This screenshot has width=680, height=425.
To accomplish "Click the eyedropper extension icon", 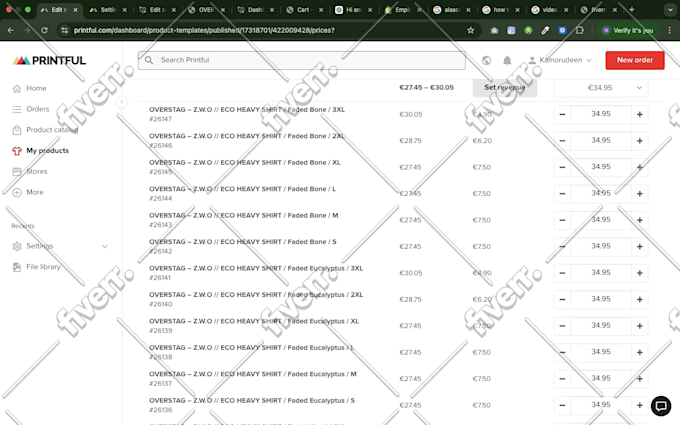I will tap(545, 30).
